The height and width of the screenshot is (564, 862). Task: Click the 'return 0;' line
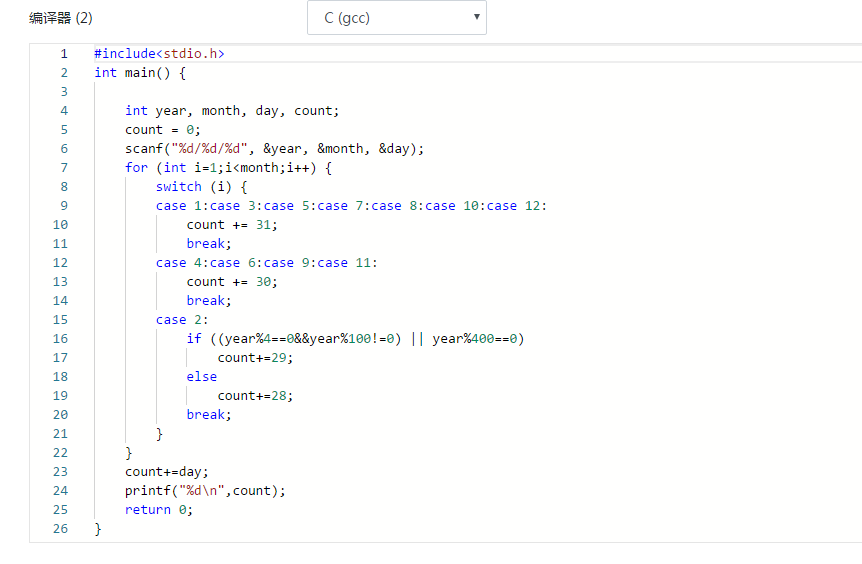(159, 510)
